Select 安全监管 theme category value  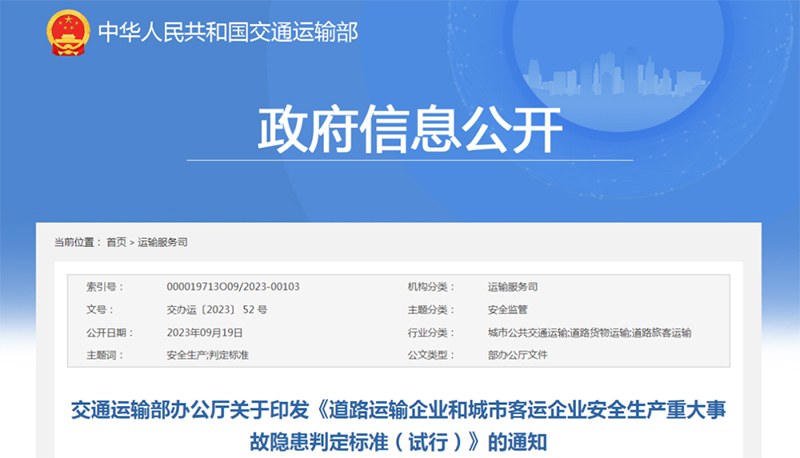[x=508, y=310]
